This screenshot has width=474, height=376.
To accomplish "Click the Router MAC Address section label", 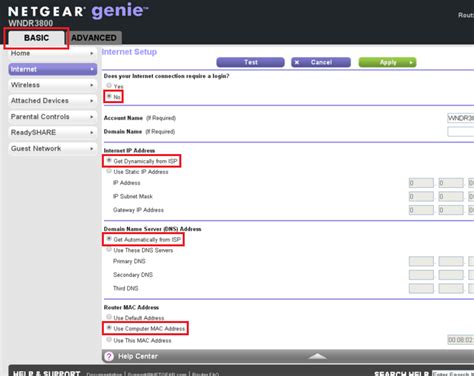I will click(131, 307).
